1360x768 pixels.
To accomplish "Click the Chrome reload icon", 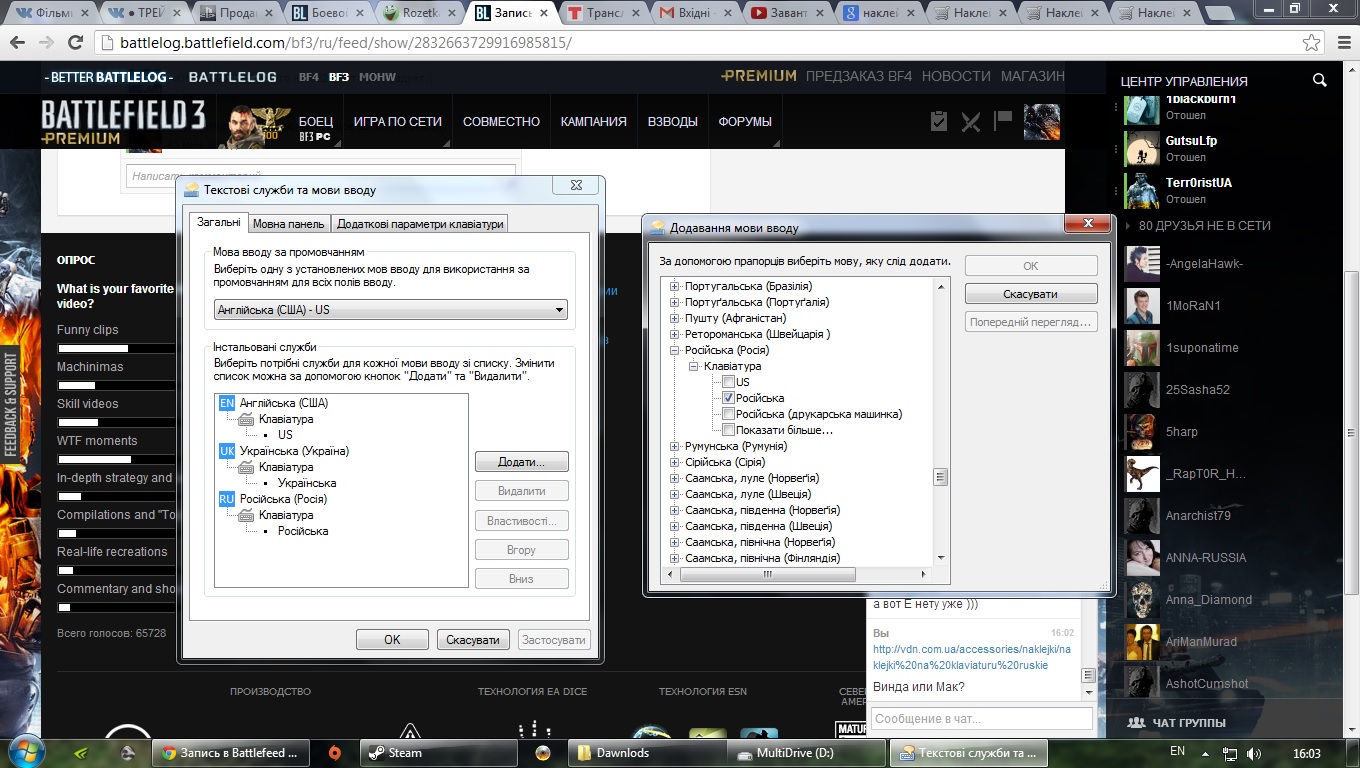I will point(75,43).
